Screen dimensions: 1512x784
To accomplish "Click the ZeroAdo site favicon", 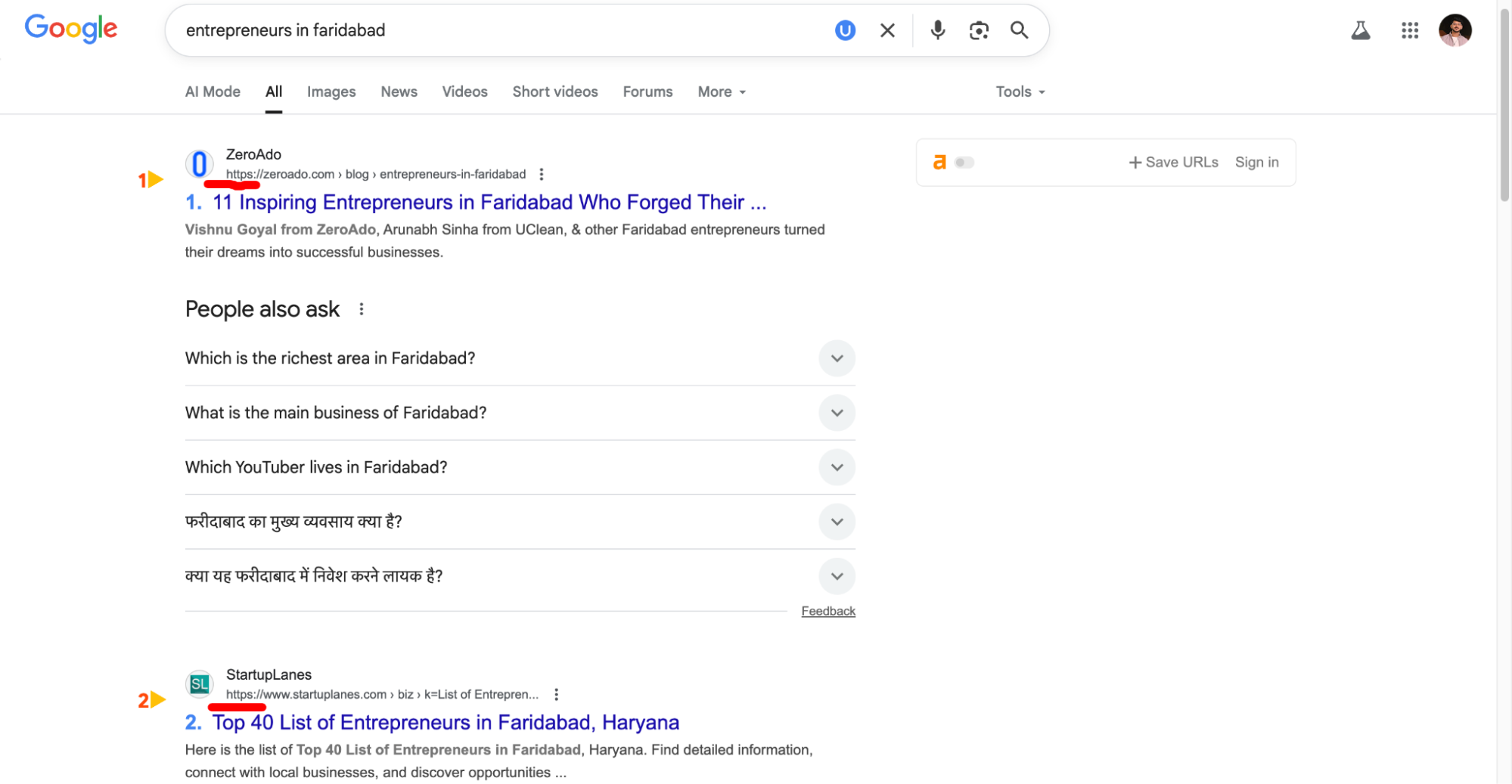I will [200, 164].
